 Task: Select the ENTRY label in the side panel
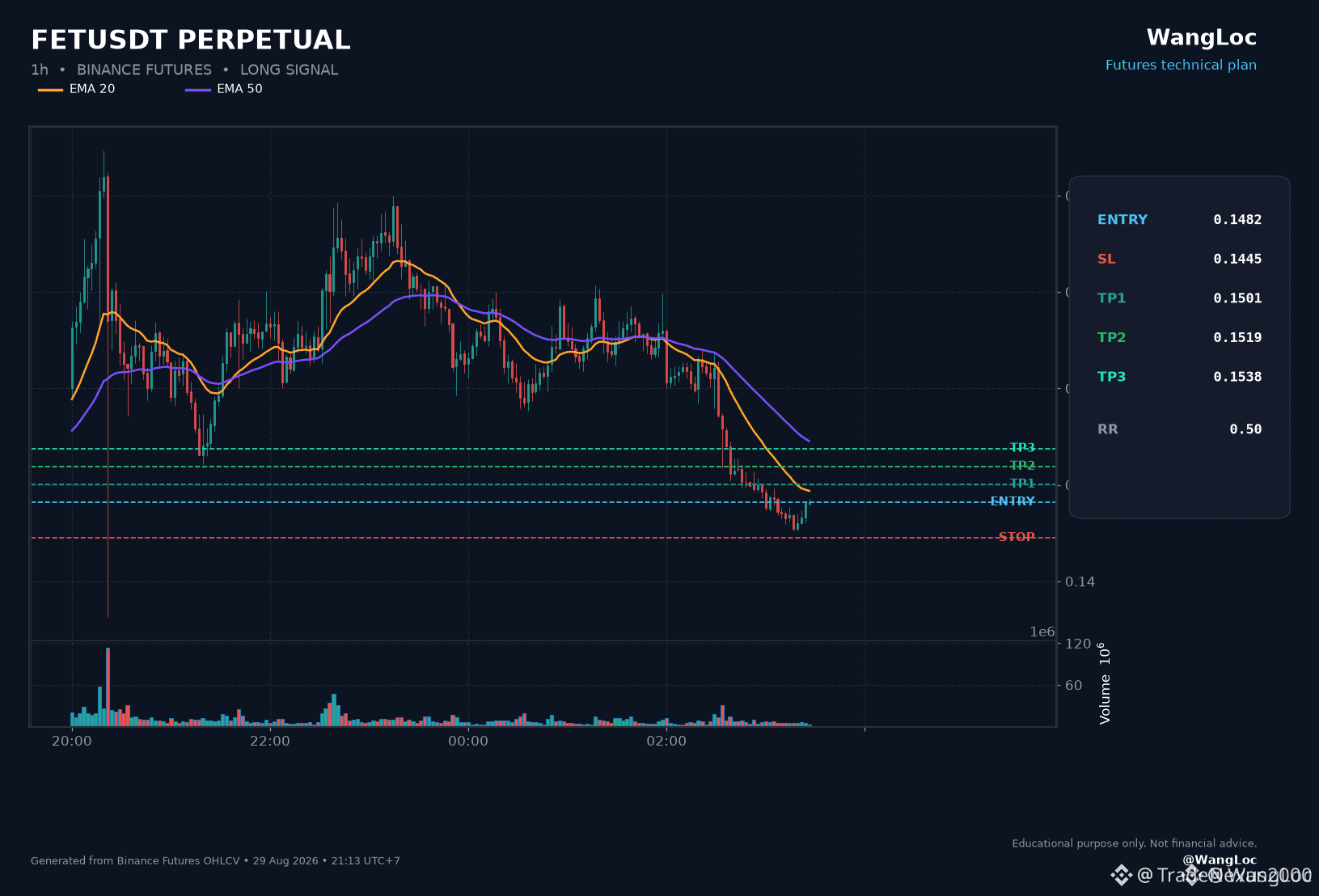click(1122, 220)
